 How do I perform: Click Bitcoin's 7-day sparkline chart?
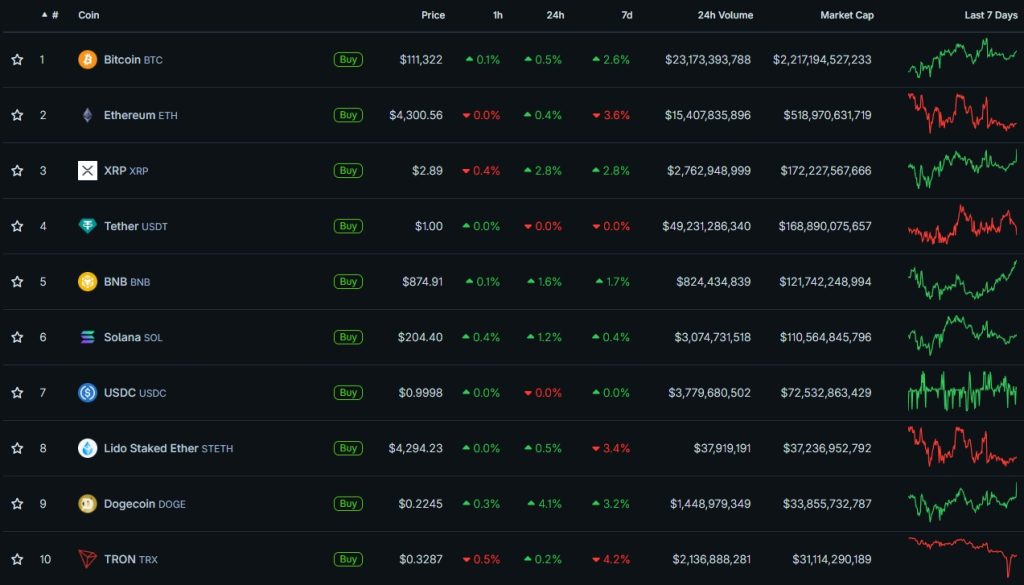[x=962, y=59]
